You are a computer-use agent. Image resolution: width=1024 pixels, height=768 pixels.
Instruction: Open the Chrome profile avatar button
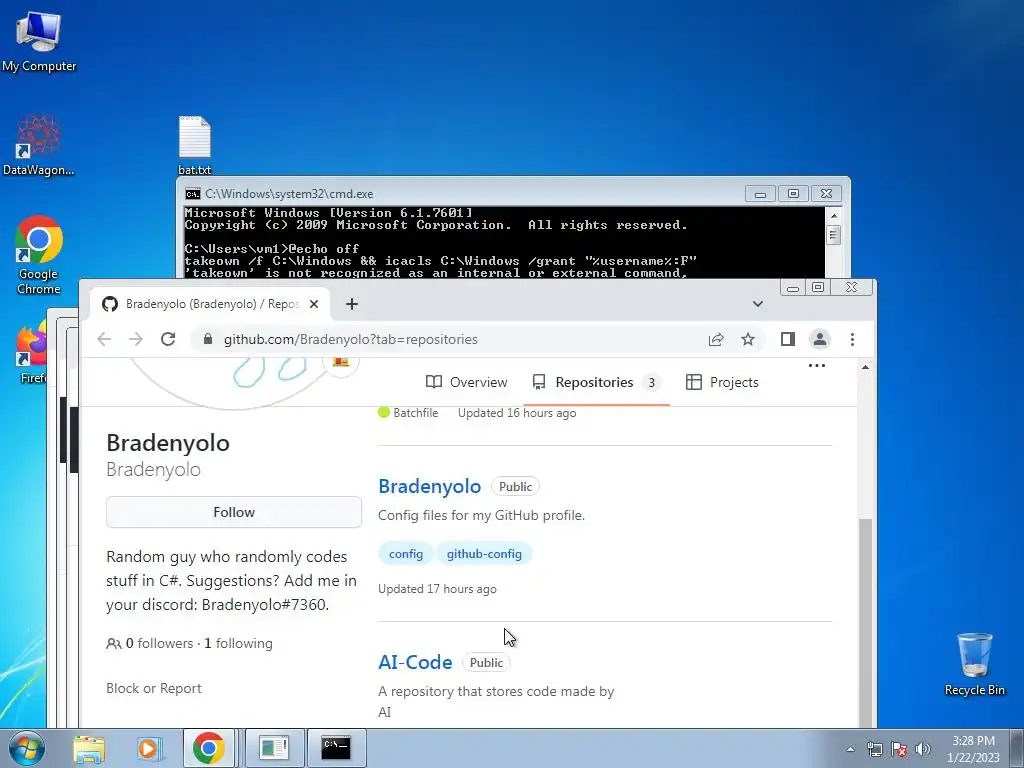click(820, 339)
